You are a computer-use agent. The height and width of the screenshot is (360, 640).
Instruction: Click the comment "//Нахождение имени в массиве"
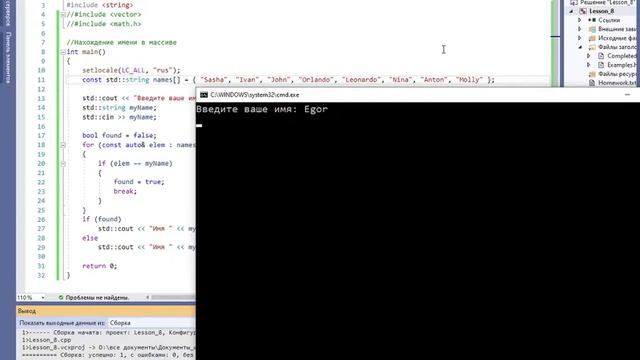click(122, 42)
